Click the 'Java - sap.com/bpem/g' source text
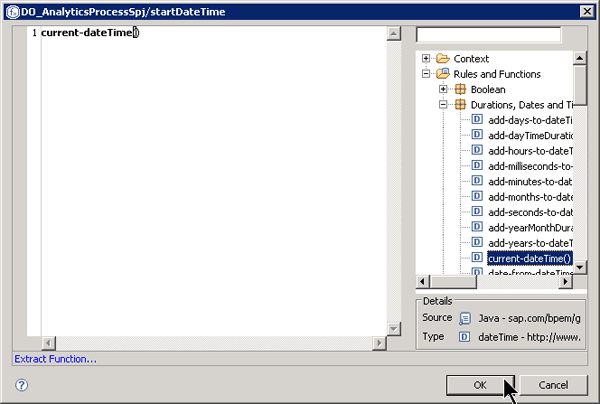The height and width of the screenshot is (404, 600). coord(529,318)
